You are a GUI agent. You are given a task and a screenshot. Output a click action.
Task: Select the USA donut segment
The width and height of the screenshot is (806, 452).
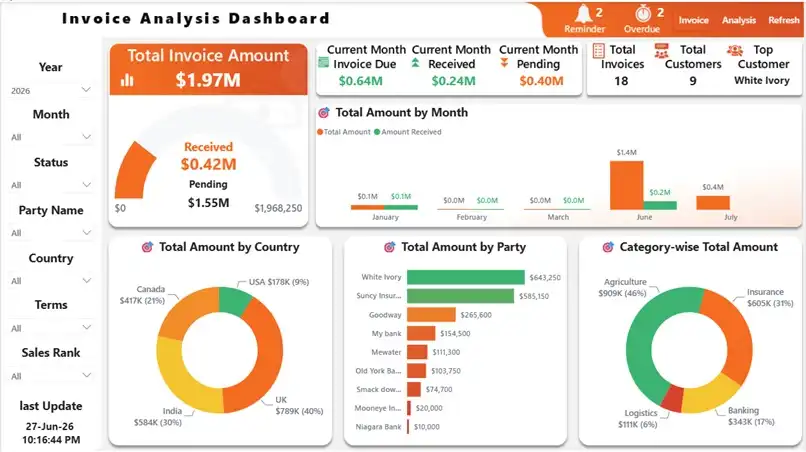(x=234, y=301)
